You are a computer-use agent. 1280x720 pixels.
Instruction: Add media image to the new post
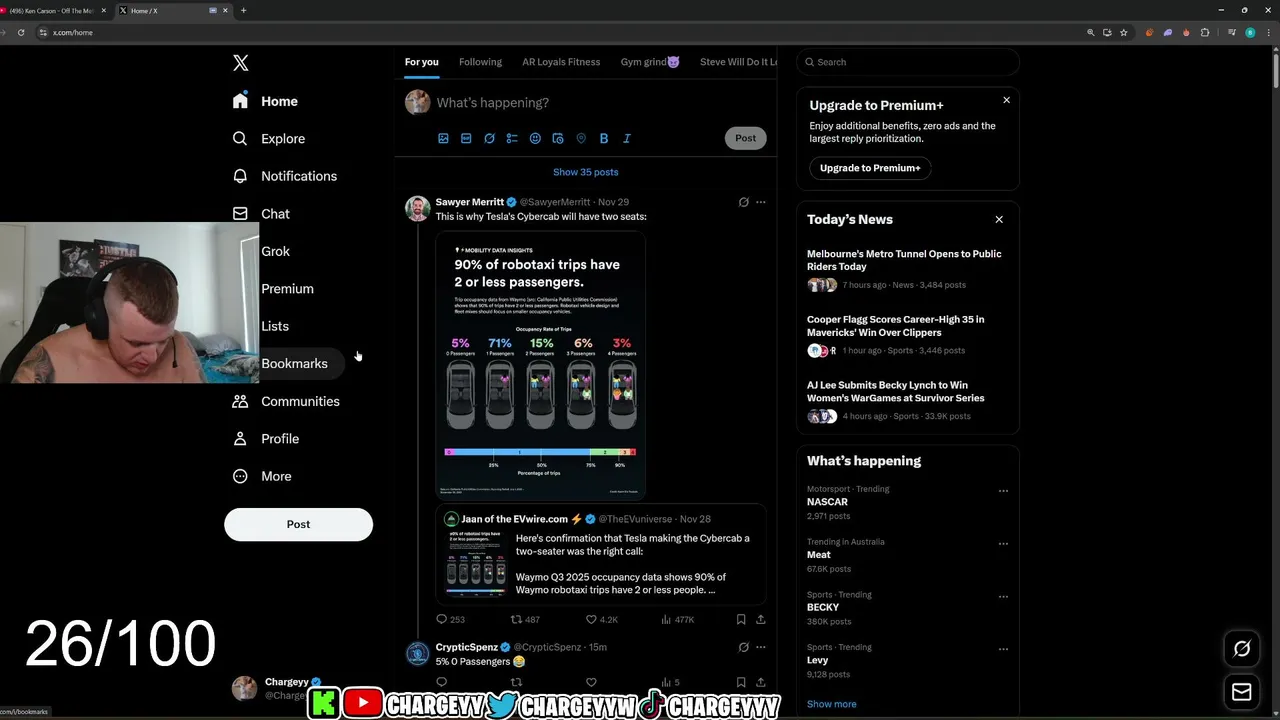443,138
